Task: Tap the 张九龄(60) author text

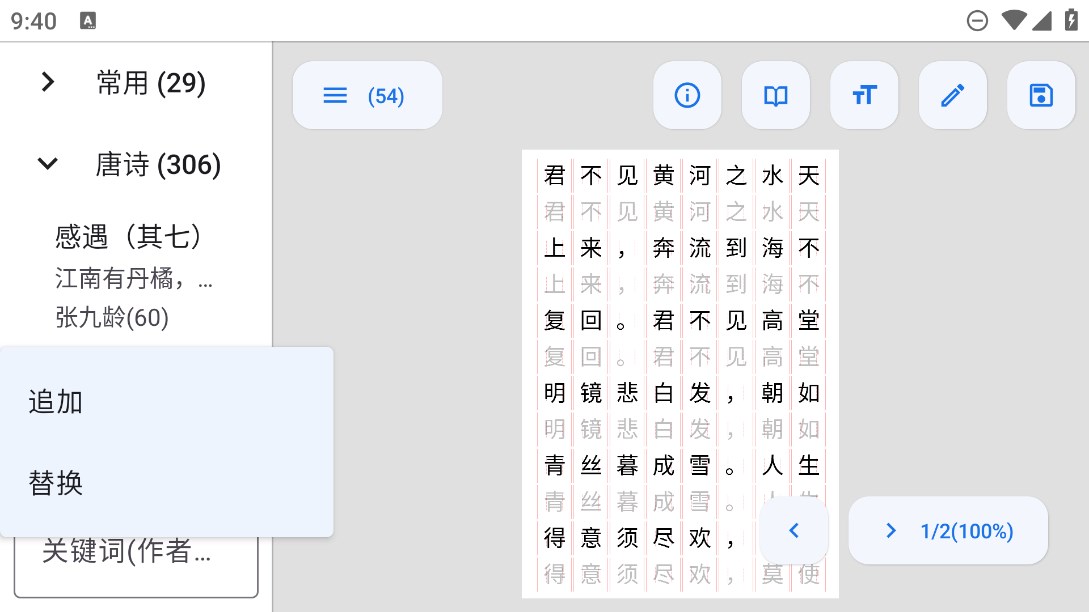Action: [112, 317]
